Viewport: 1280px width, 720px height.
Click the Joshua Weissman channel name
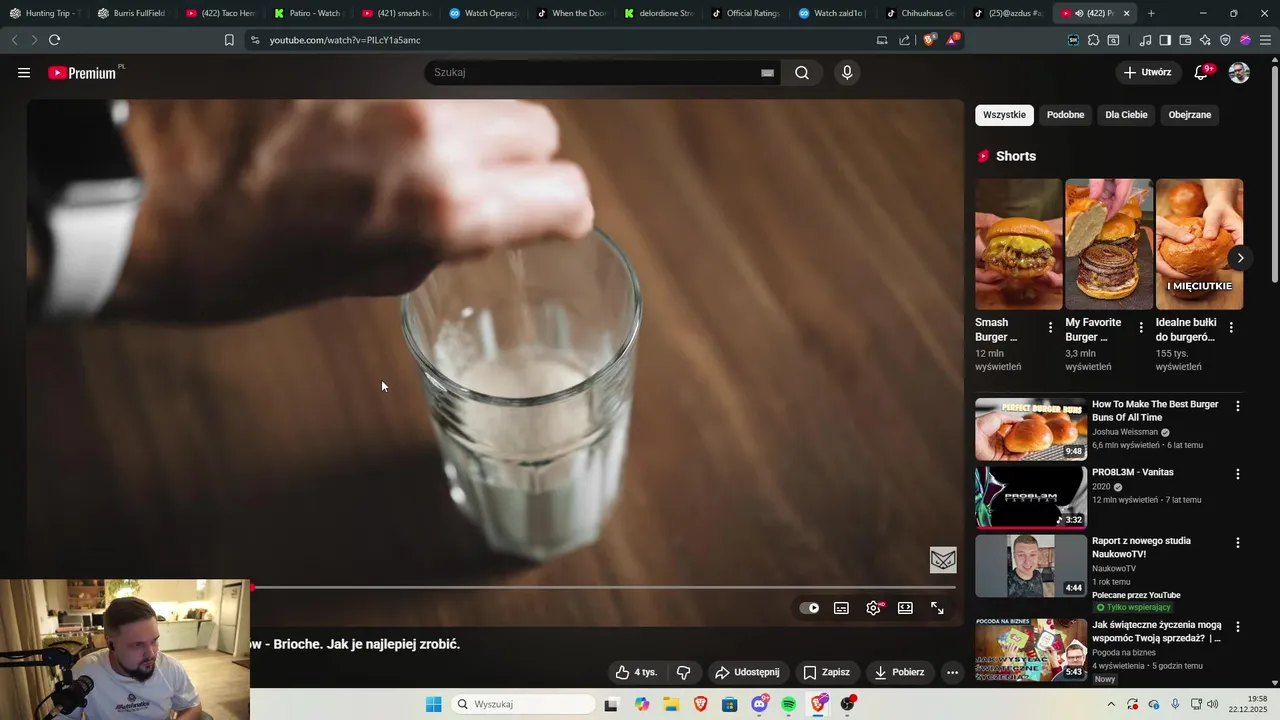click(x=1125, y=432)
